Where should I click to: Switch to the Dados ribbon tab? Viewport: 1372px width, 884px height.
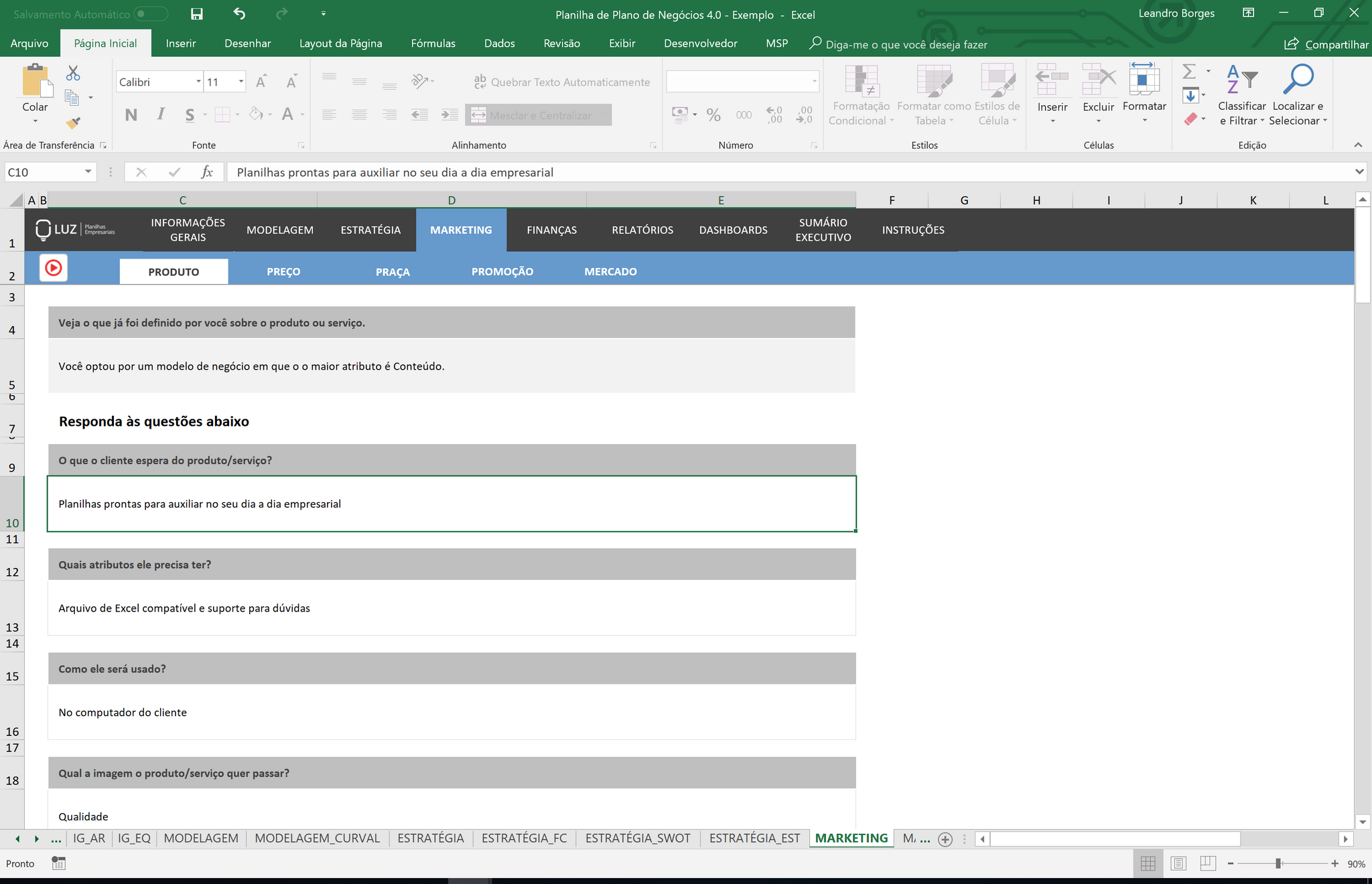tap(500, 44)
